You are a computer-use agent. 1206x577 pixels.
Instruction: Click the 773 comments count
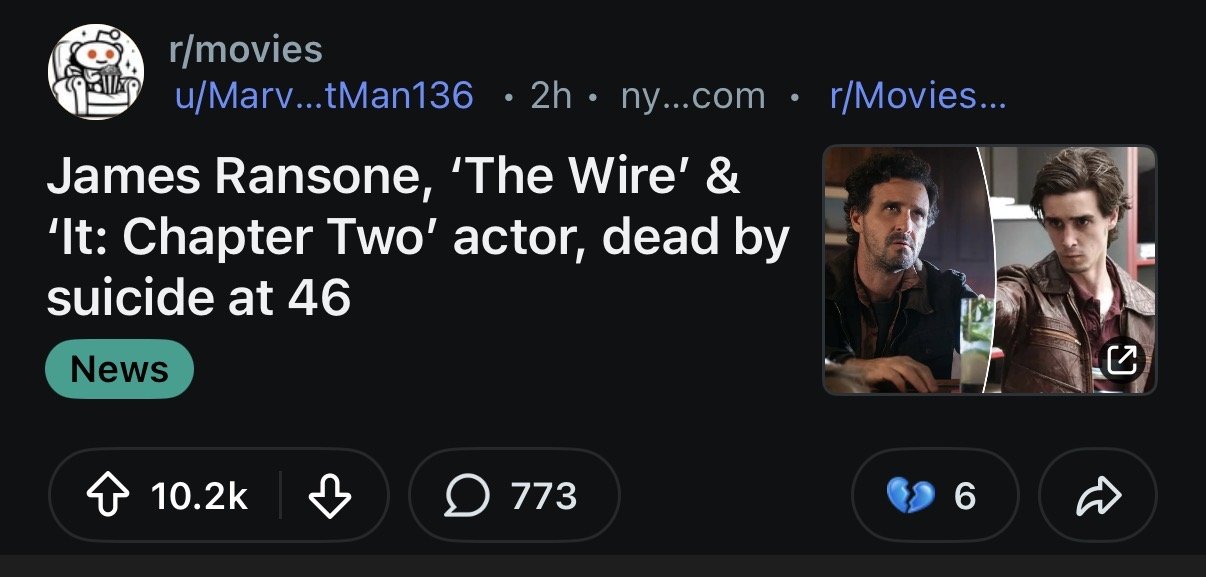[544, 496]
